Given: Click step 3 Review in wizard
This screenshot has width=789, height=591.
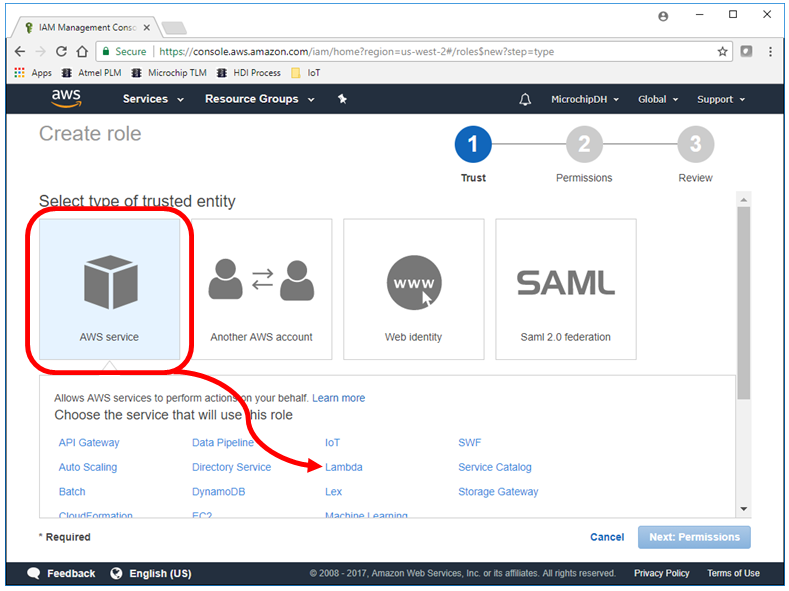Looking at the screenshot, I should (695, 144).
